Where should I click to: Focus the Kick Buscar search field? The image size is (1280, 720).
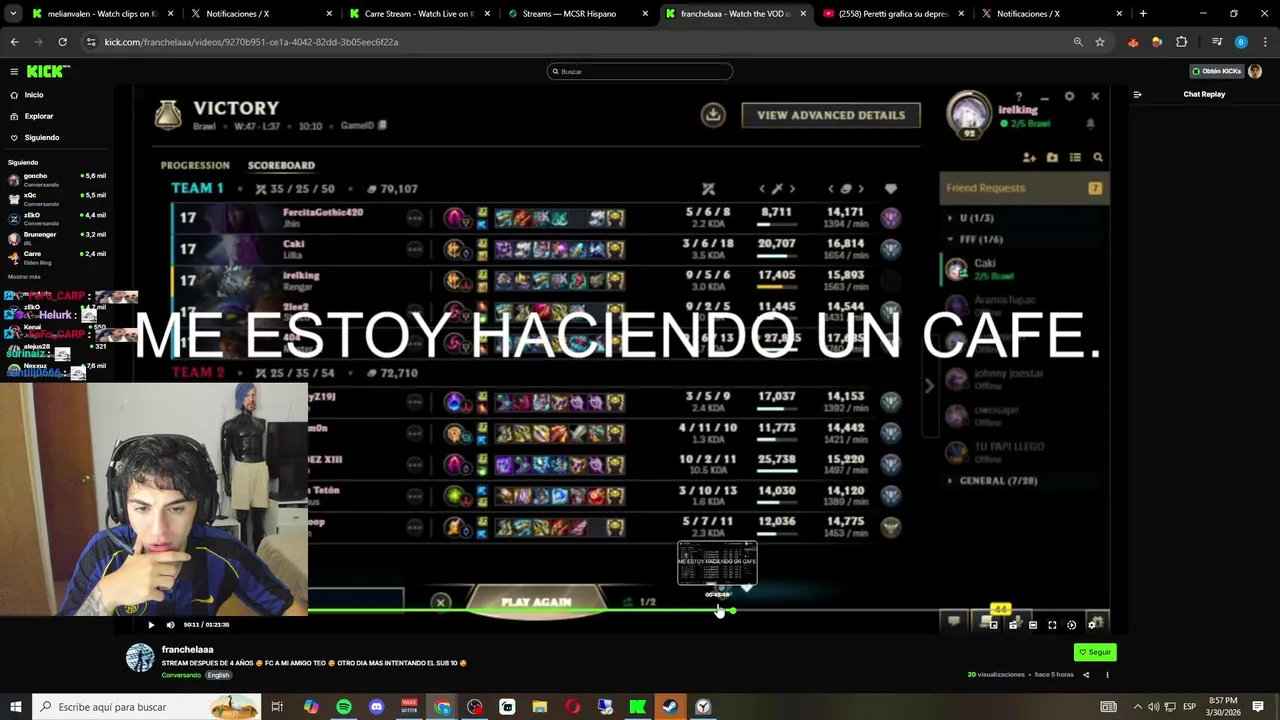click(640, 72)
